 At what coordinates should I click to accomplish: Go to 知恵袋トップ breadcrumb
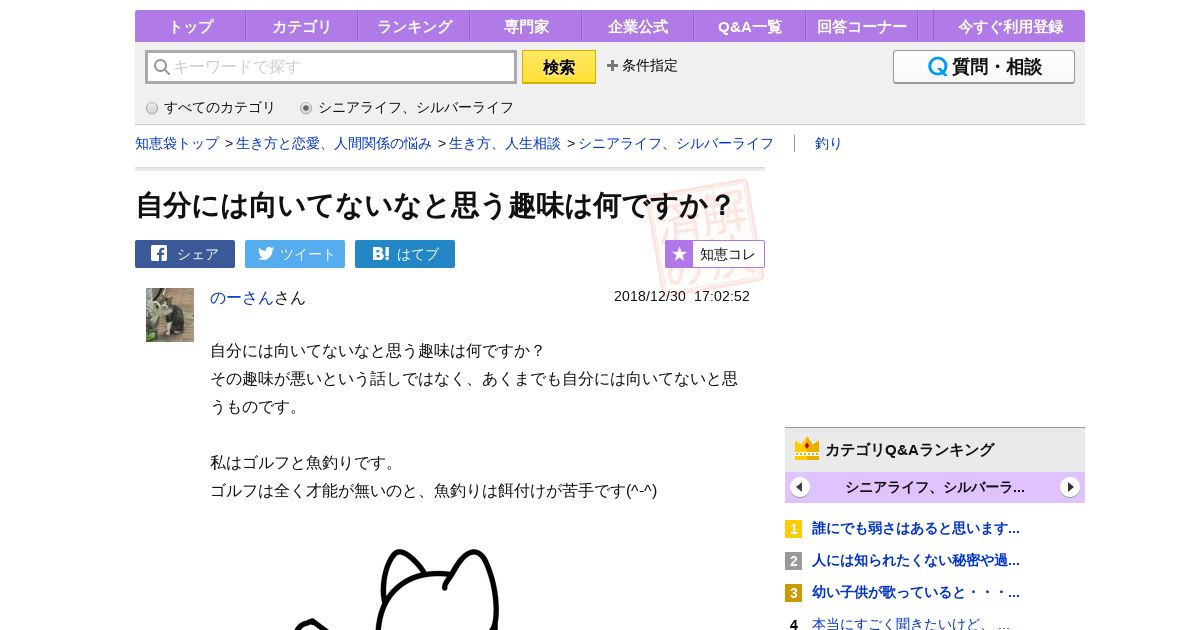click(177, 143)
